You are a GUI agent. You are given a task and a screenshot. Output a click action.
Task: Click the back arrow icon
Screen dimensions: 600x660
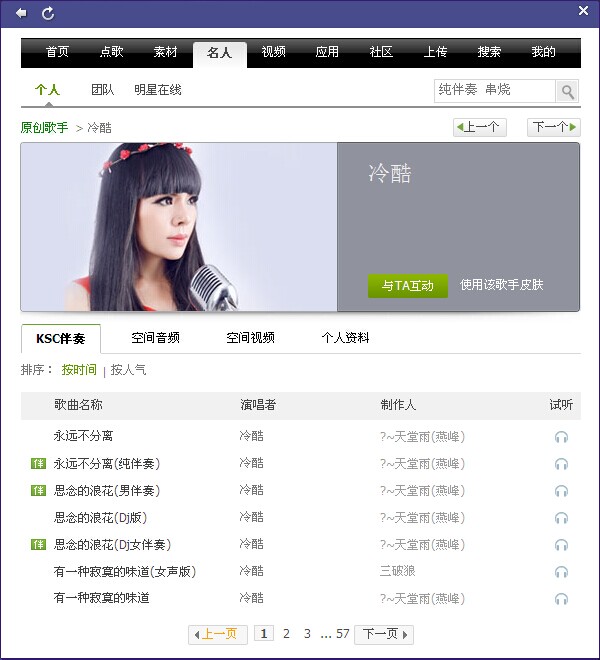21,13
